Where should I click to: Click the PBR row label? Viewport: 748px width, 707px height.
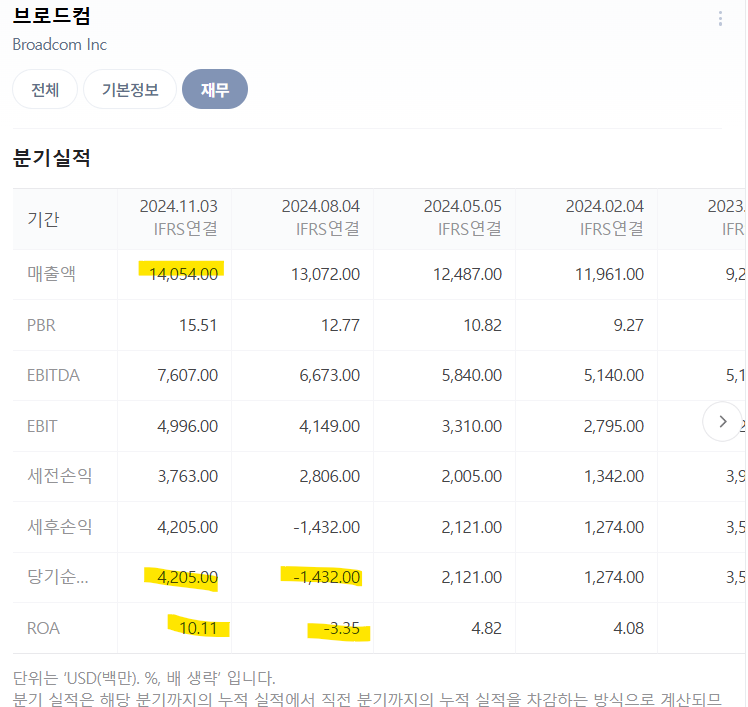point(41,325)
